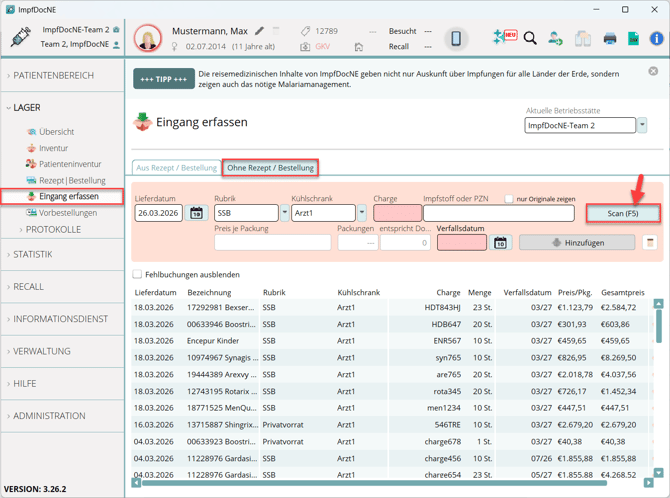Tick the 'Fehlbuchungen ausblenden' checkbox

138,274
